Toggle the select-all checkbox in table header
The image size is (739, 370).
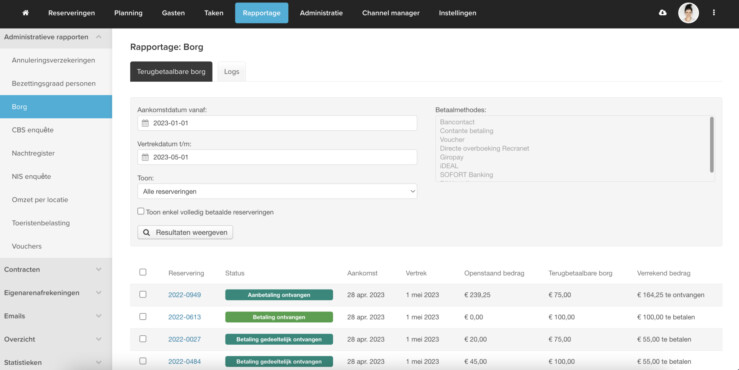(143, 272)
